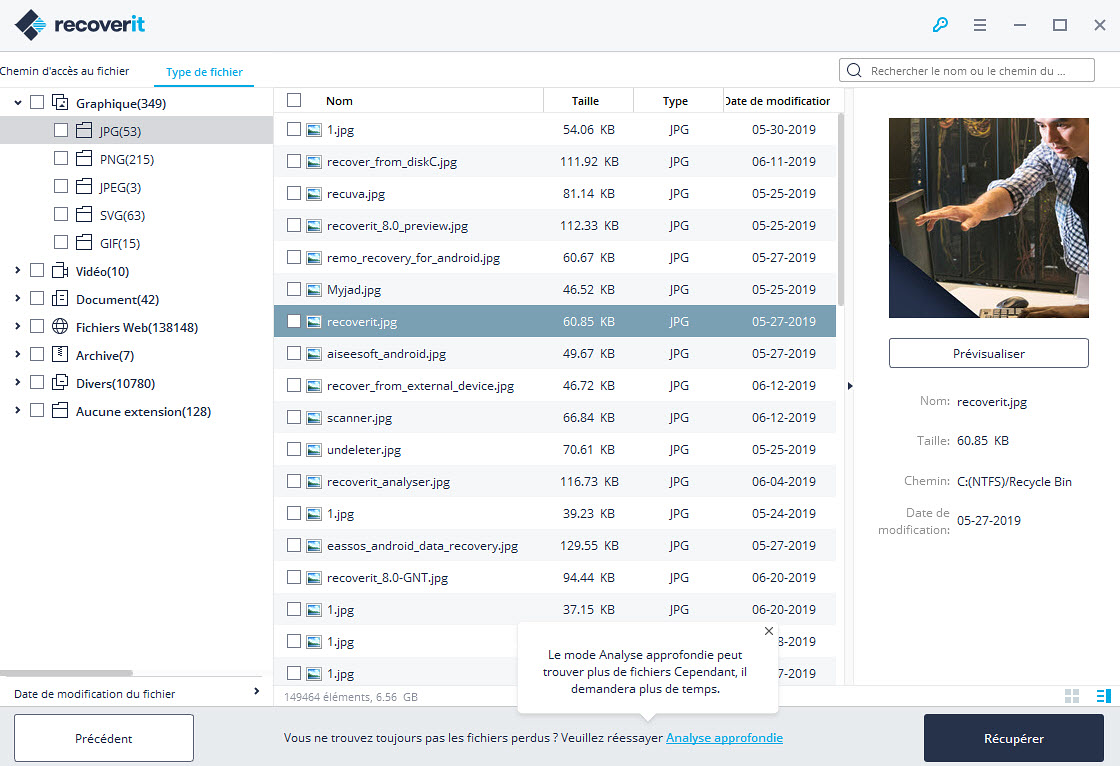Switch to Chemin d'accès au fichier tab
The width and height of the screenshot is (1120, 766).
(64, 71)
